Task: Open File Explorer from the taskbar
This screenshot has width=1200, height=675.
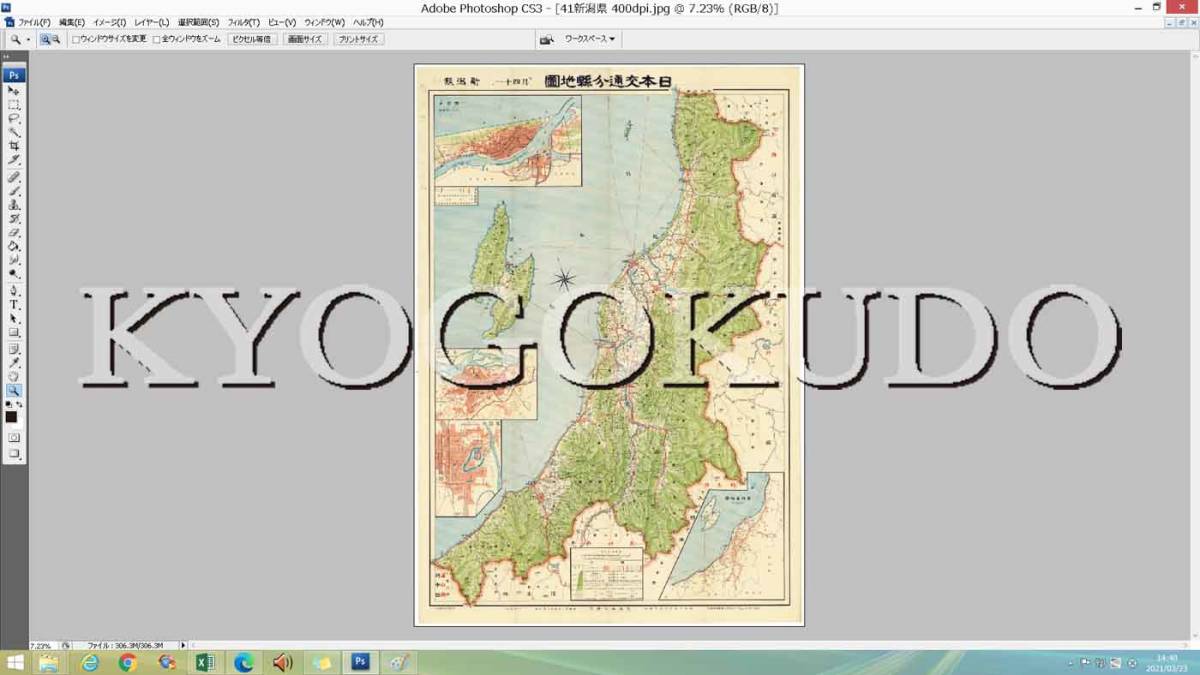Action: [x=49, y=662]
